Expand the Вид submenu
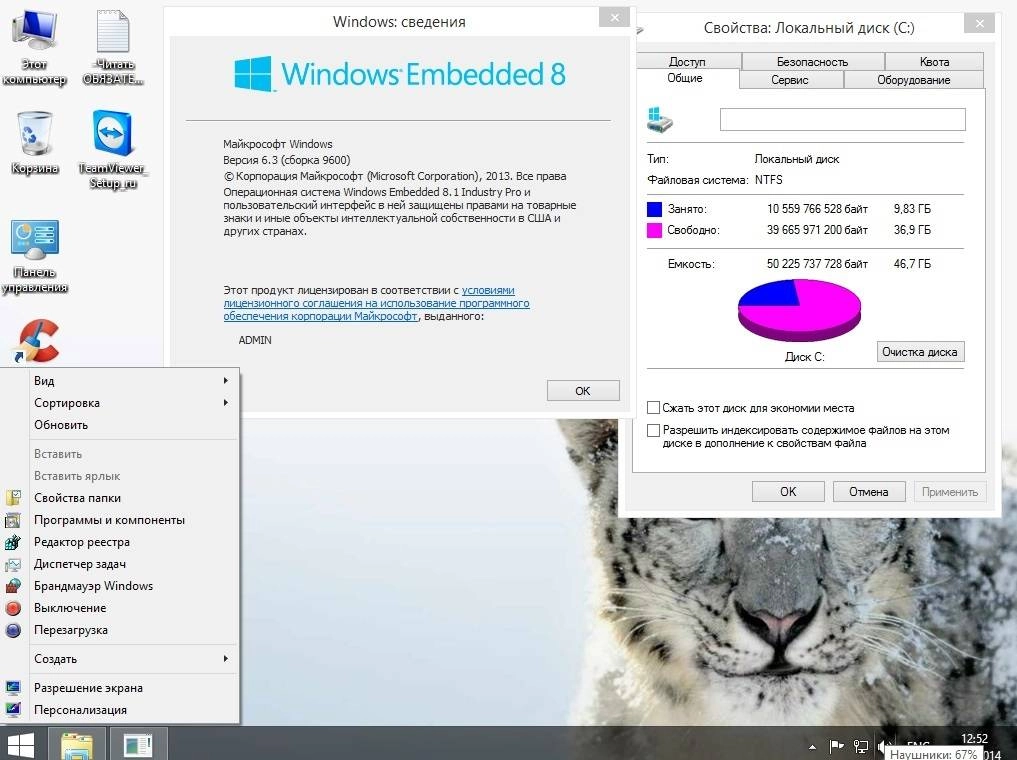 coord(134,381)
